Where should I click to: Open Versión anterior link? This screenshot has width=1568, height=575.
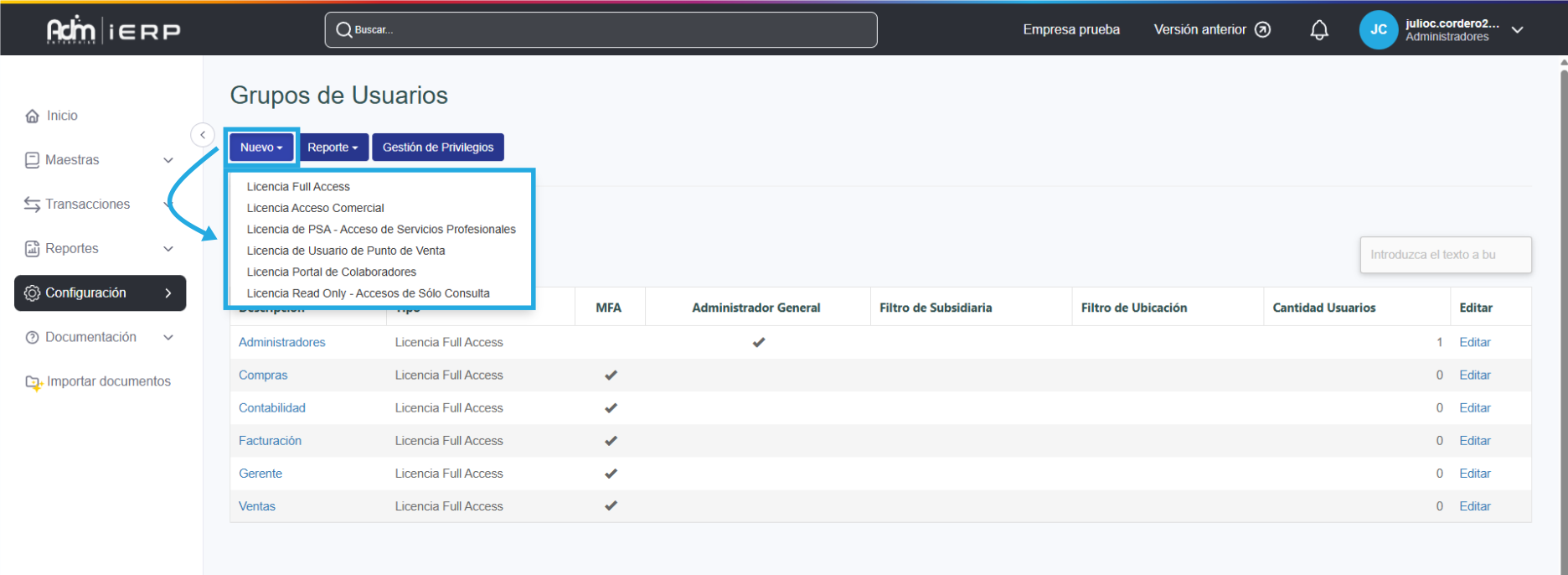click(x=1211, y=30)
